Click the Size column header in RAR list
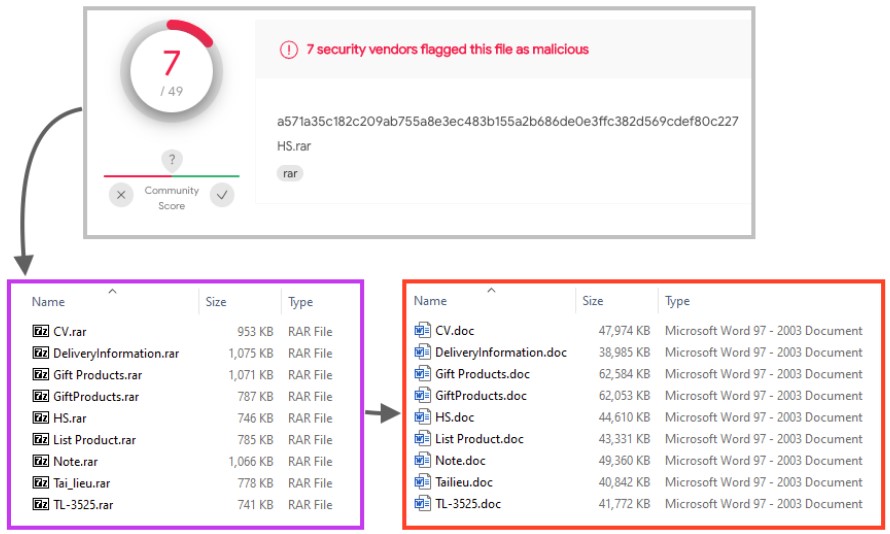Viewport: 890px width, 534px height. [216, 302]
